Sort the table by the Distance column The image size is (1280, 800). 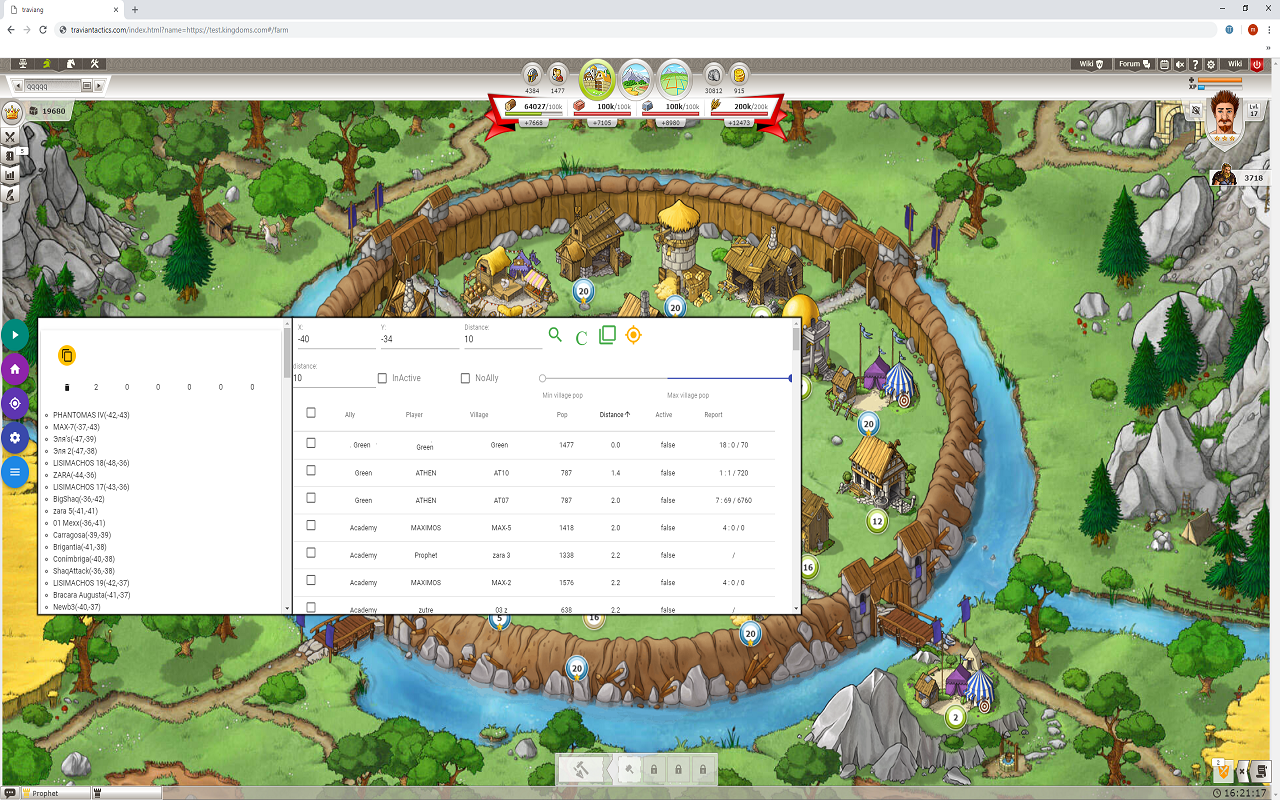pos(615,414)
